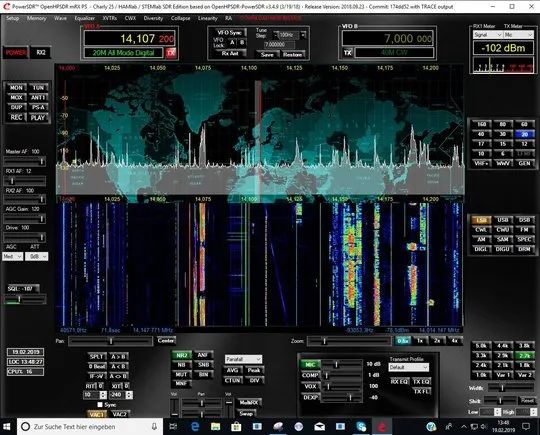540x435 pixels.
Task: Select the 20 meter band button
Action: (524, 134)
